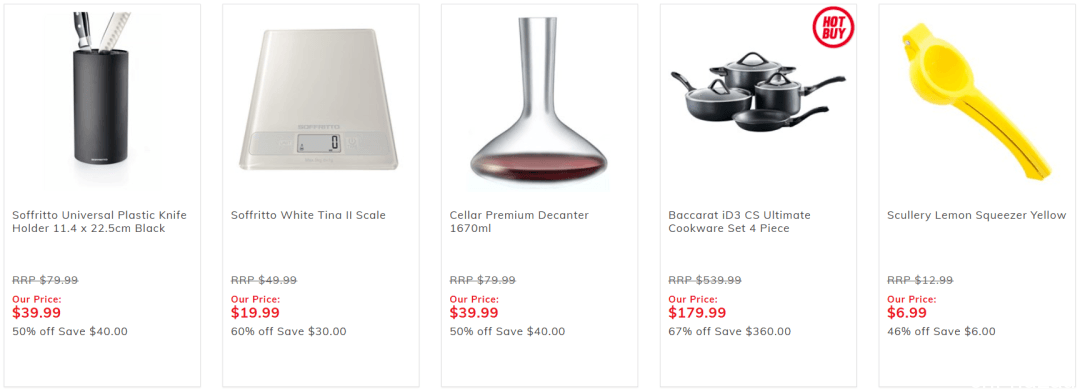This screenshot has height=392, width=1080.
Task: Open the Soffritto White Tina II Scale link
Action: click(x=308, y=216)
